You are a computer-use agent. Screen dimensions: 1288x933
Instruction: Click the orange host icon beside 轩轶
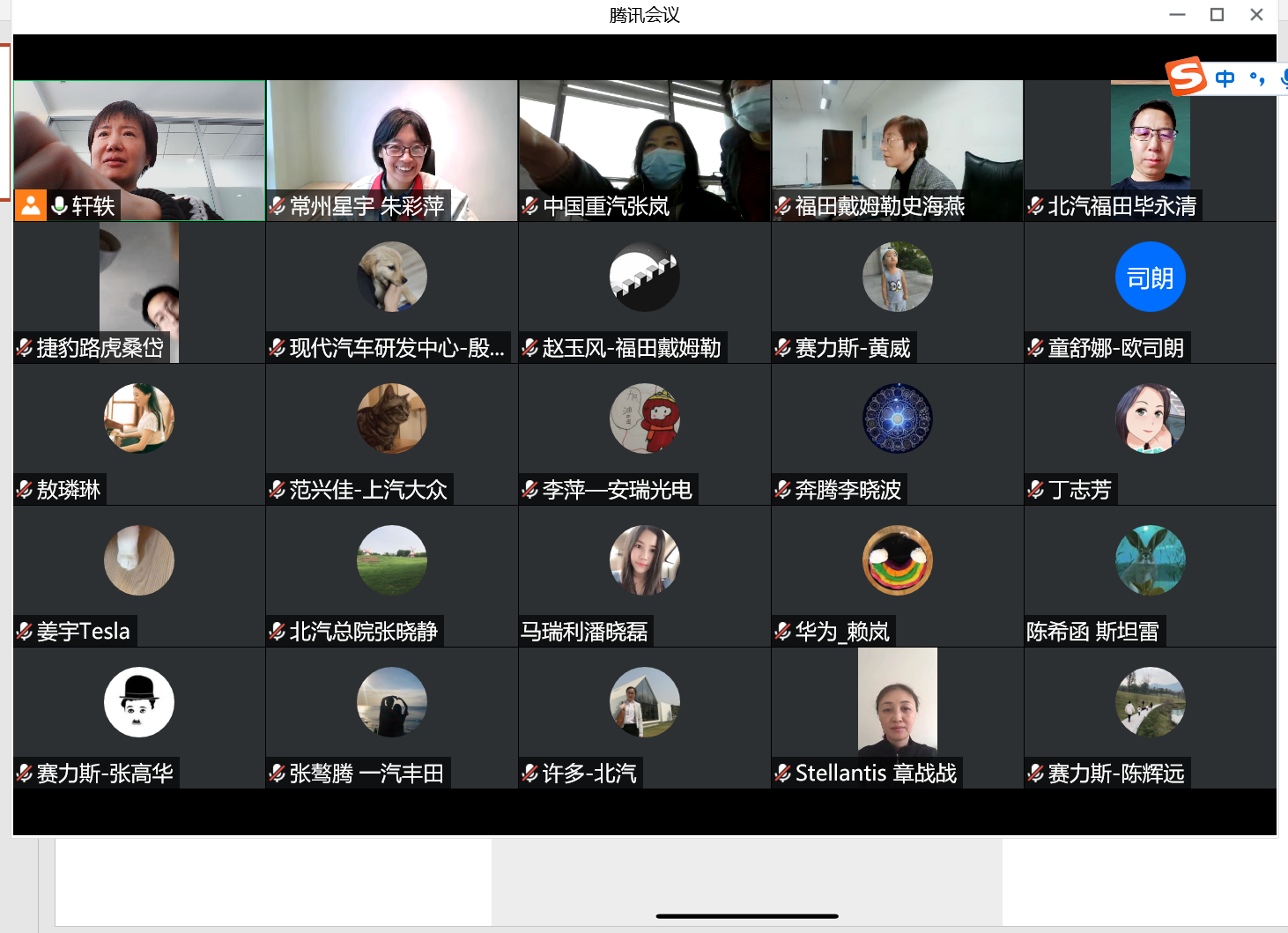pyautogui.click(x=31, y=205)
